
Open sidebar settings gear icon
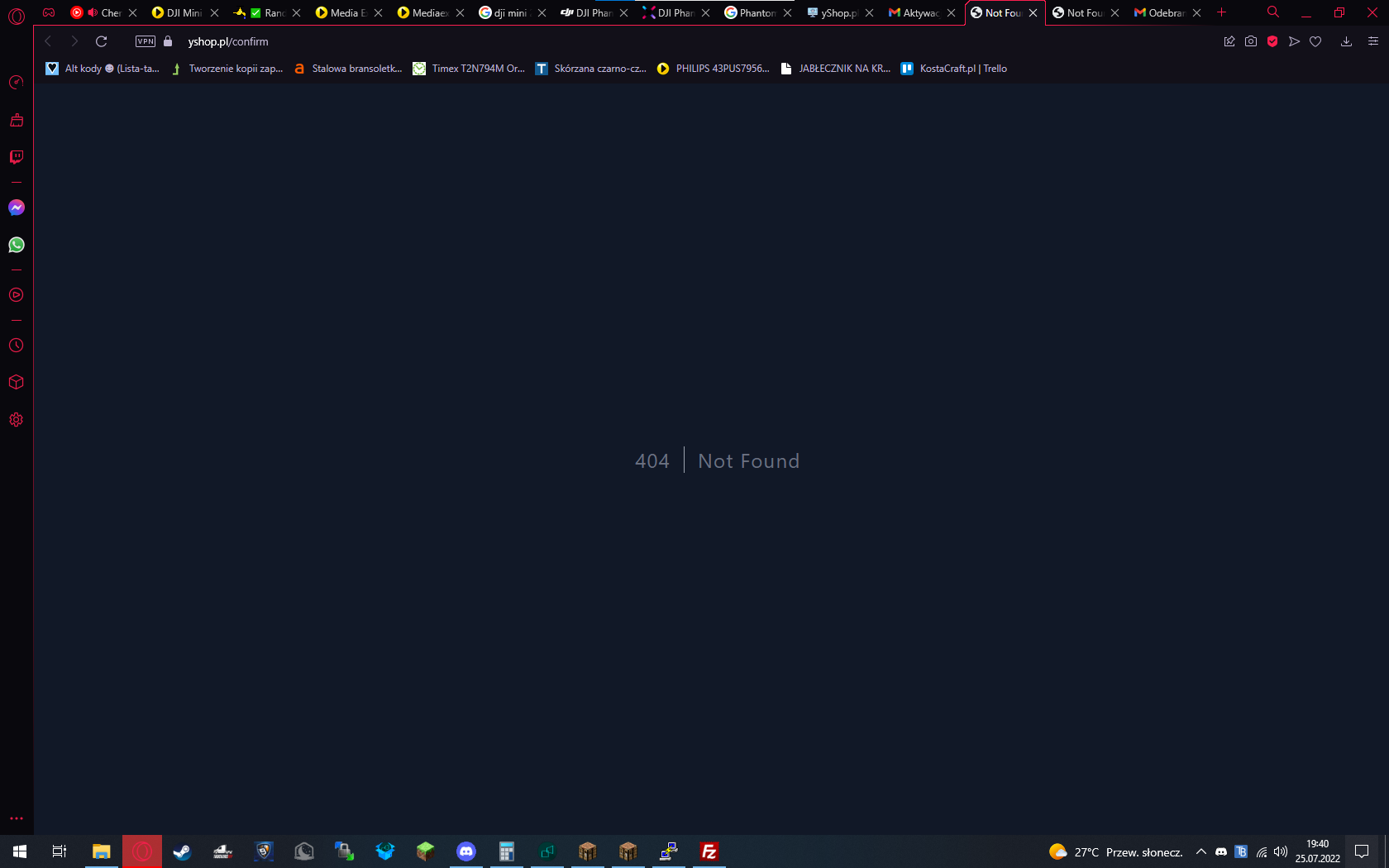coord(17,420)
